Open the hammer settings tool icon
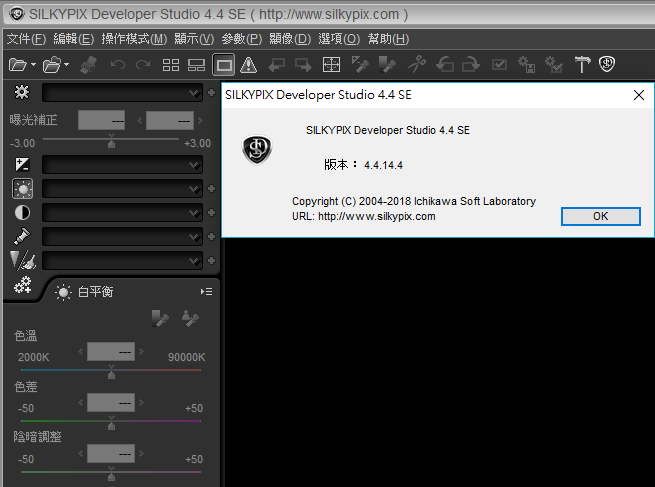The image size is (655, 487). point(582,65)
